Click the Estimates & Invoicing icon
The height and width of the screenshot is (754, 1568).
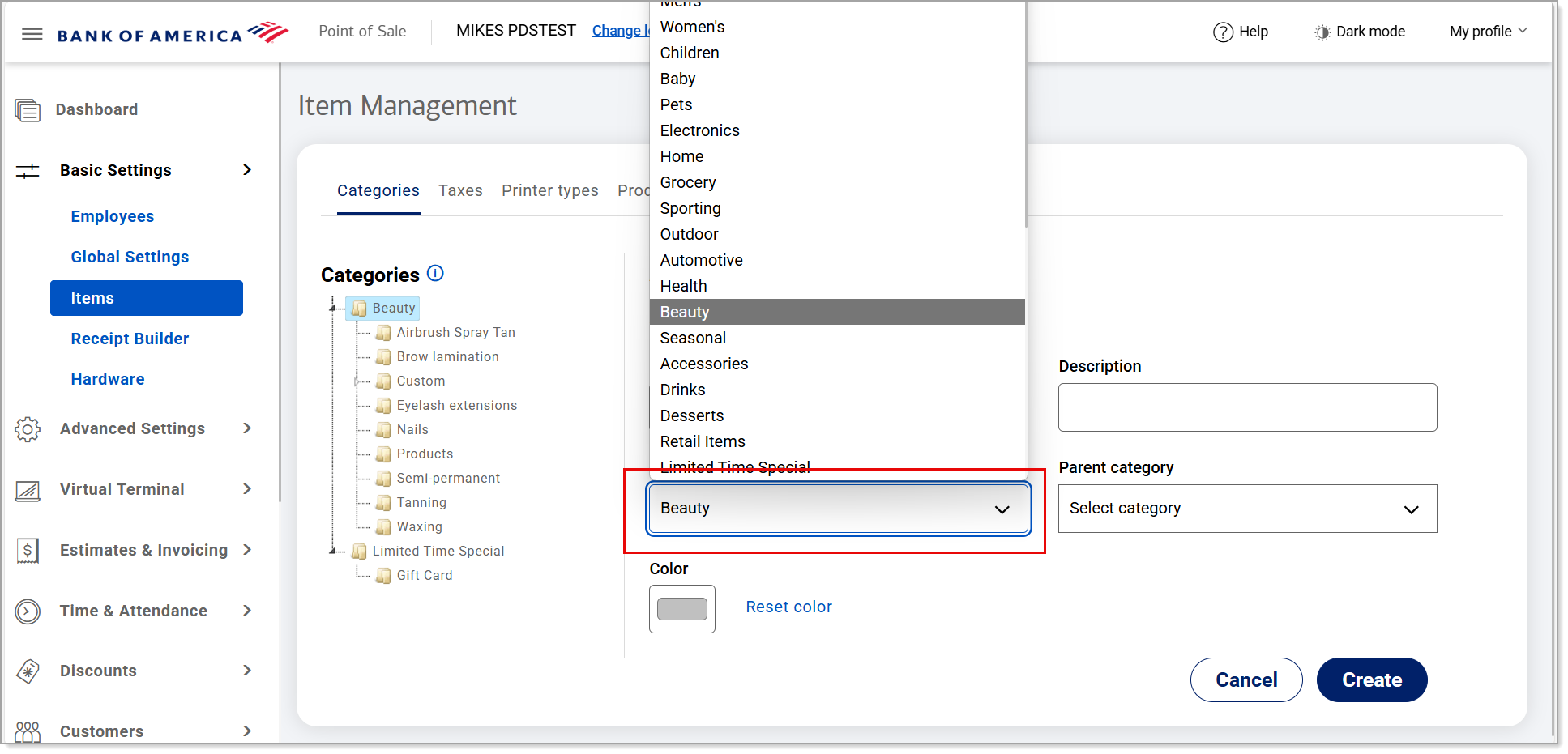coord(28,551)
